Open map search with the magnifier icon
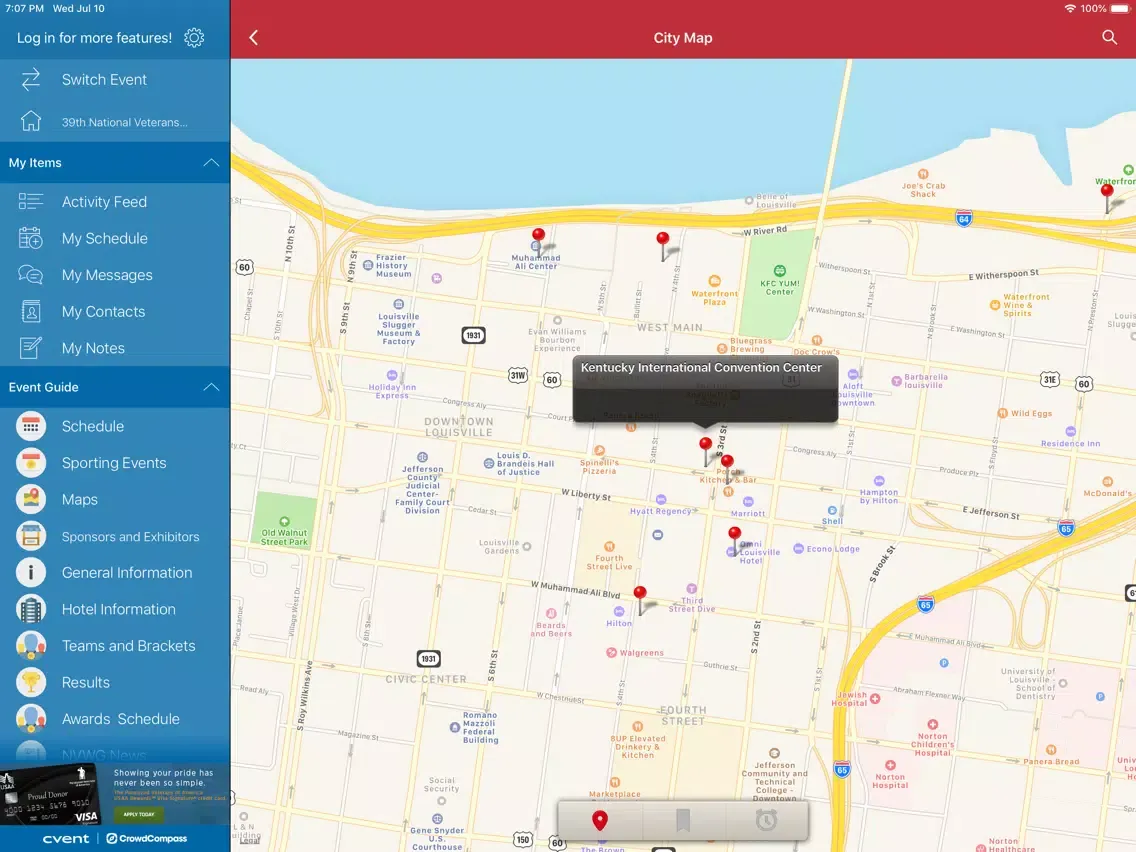 click(x=1109, y=38)
